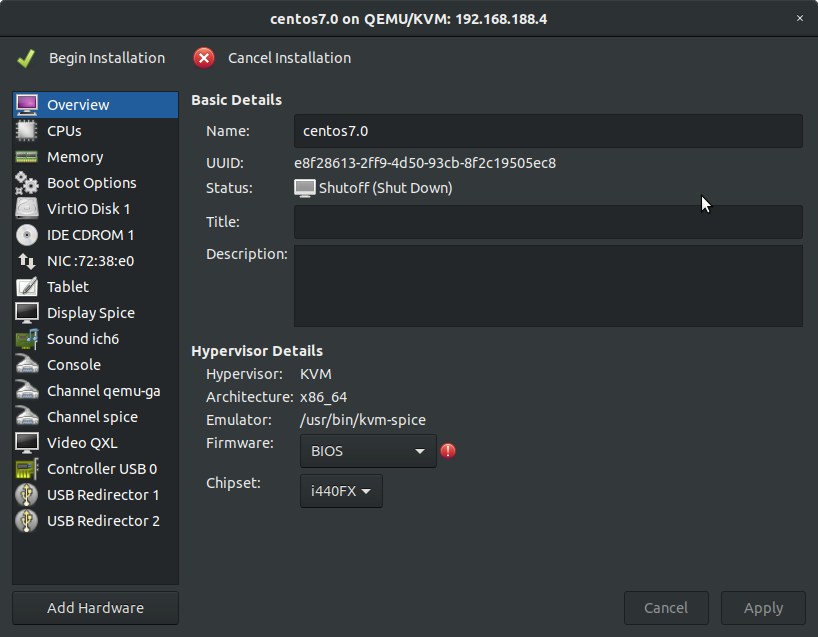Image resolution: width=818 pixels, height=637 pixels.
Task: Go to the Display Spice entry
Action: coord(90,313)
